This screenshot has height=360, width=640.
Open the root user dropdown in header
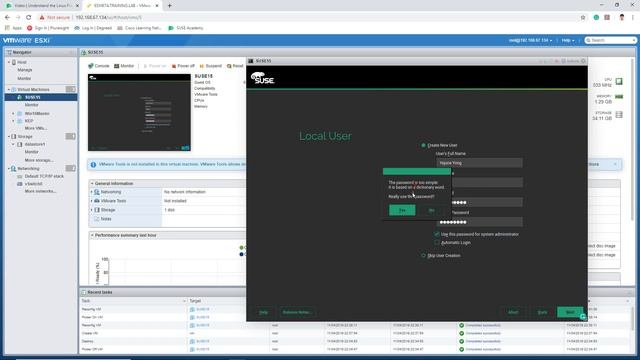tap(530, 40)
